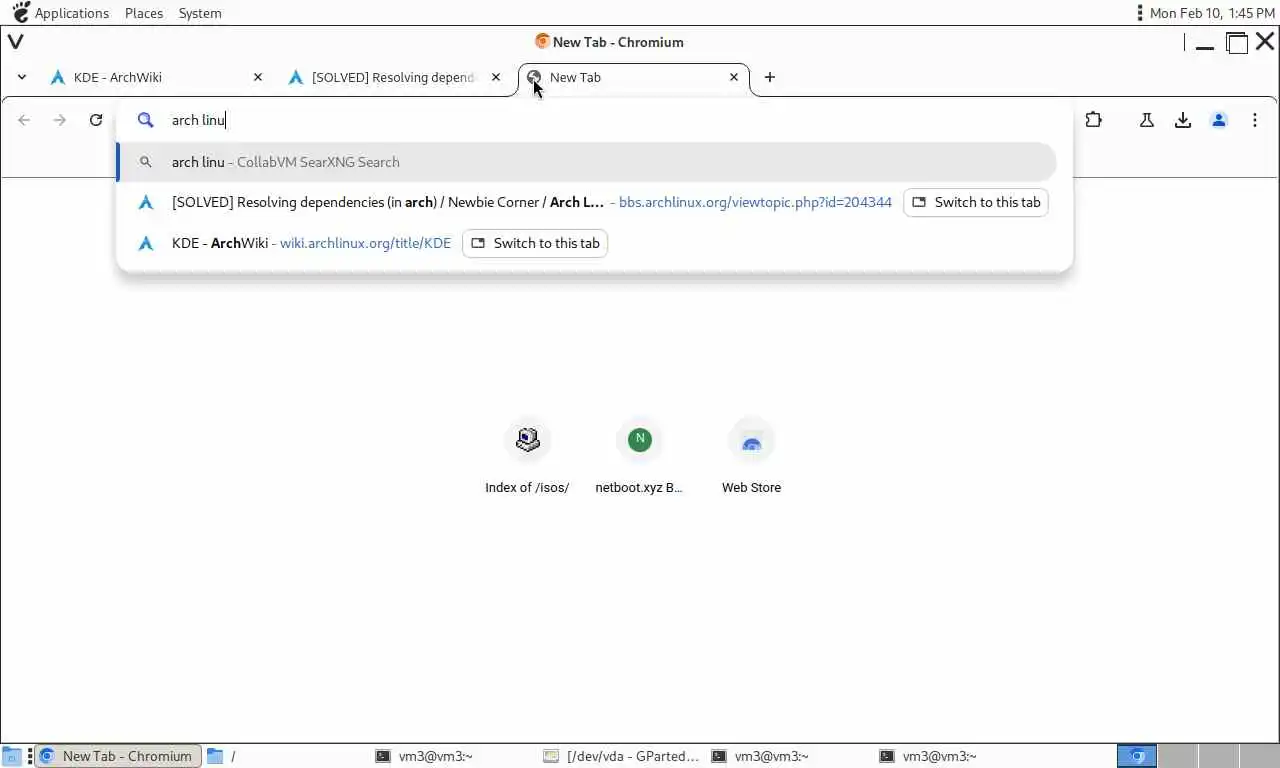This screenshot has width=1280, height=768.
Task: Close the New Tab tab
Action: (x=734, y=77)
